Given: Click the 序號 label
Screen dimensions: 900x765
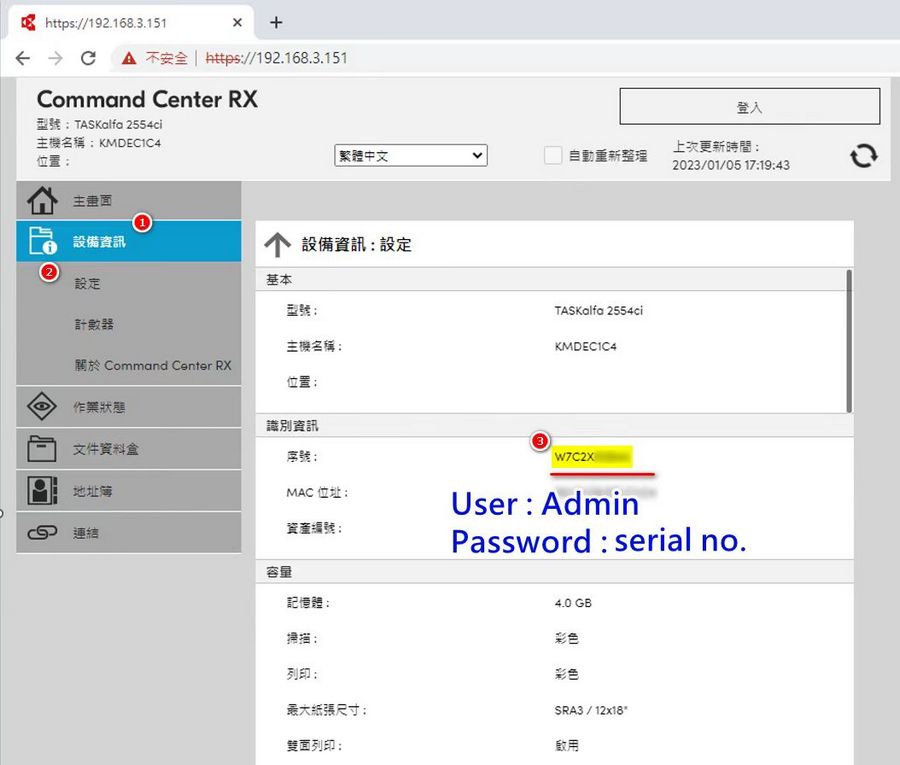Looking at the screenshot, I should point(302,457).
